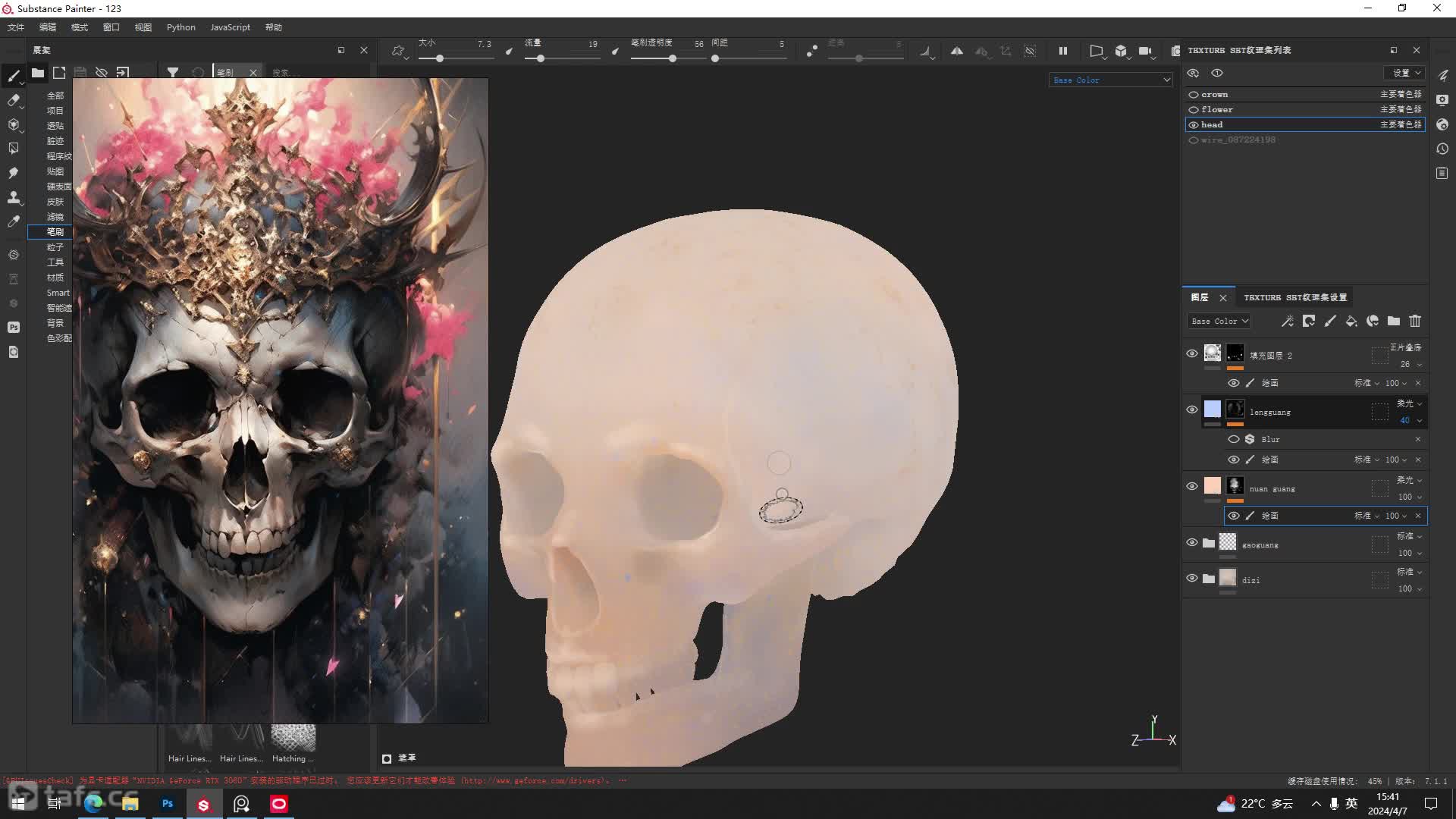Select the Material picker eyedropper tool
Image resolution: width=1456 pixels, height=819 pixels.
[13, 221]
